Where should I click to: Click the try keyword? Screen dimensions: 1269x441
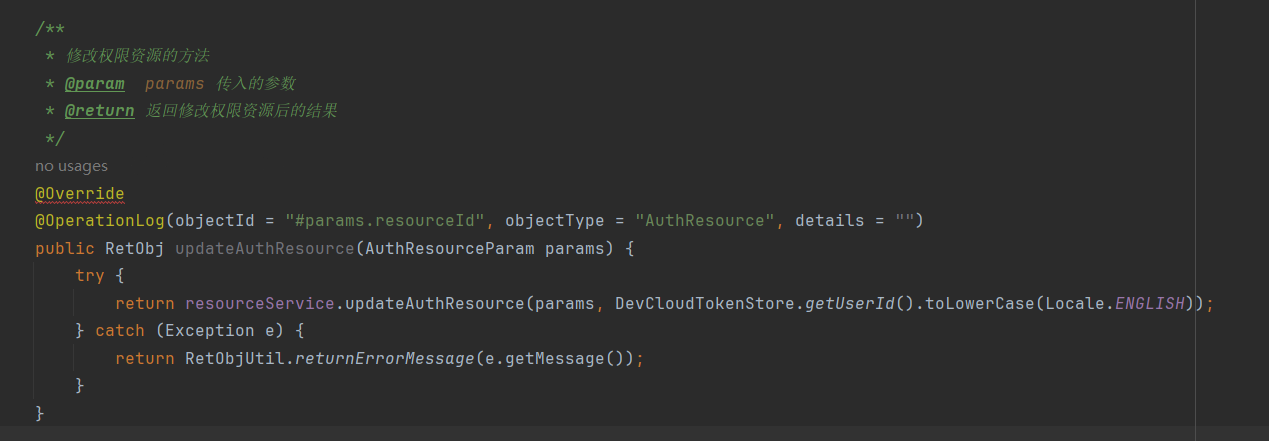(89, 275)
